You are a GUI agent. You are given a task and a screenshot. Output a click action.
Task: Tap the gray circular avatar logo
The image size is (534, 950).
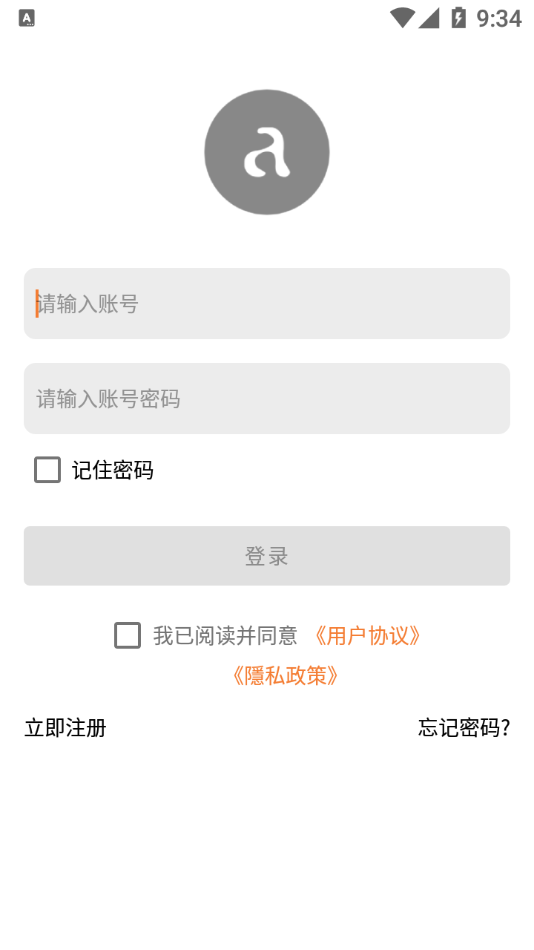pyautogui.click(x=267, y=152)
